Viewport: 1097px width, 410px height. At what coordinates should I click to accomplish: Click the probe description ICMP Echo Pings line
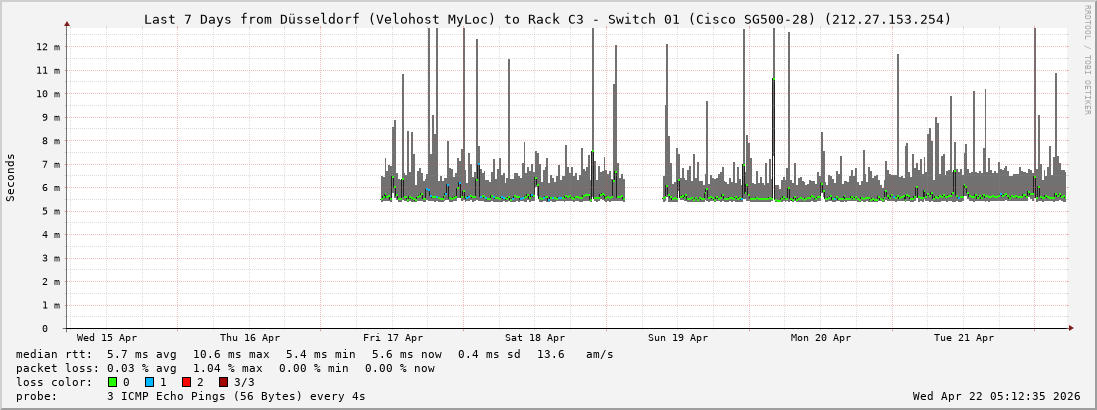point(190,396)
